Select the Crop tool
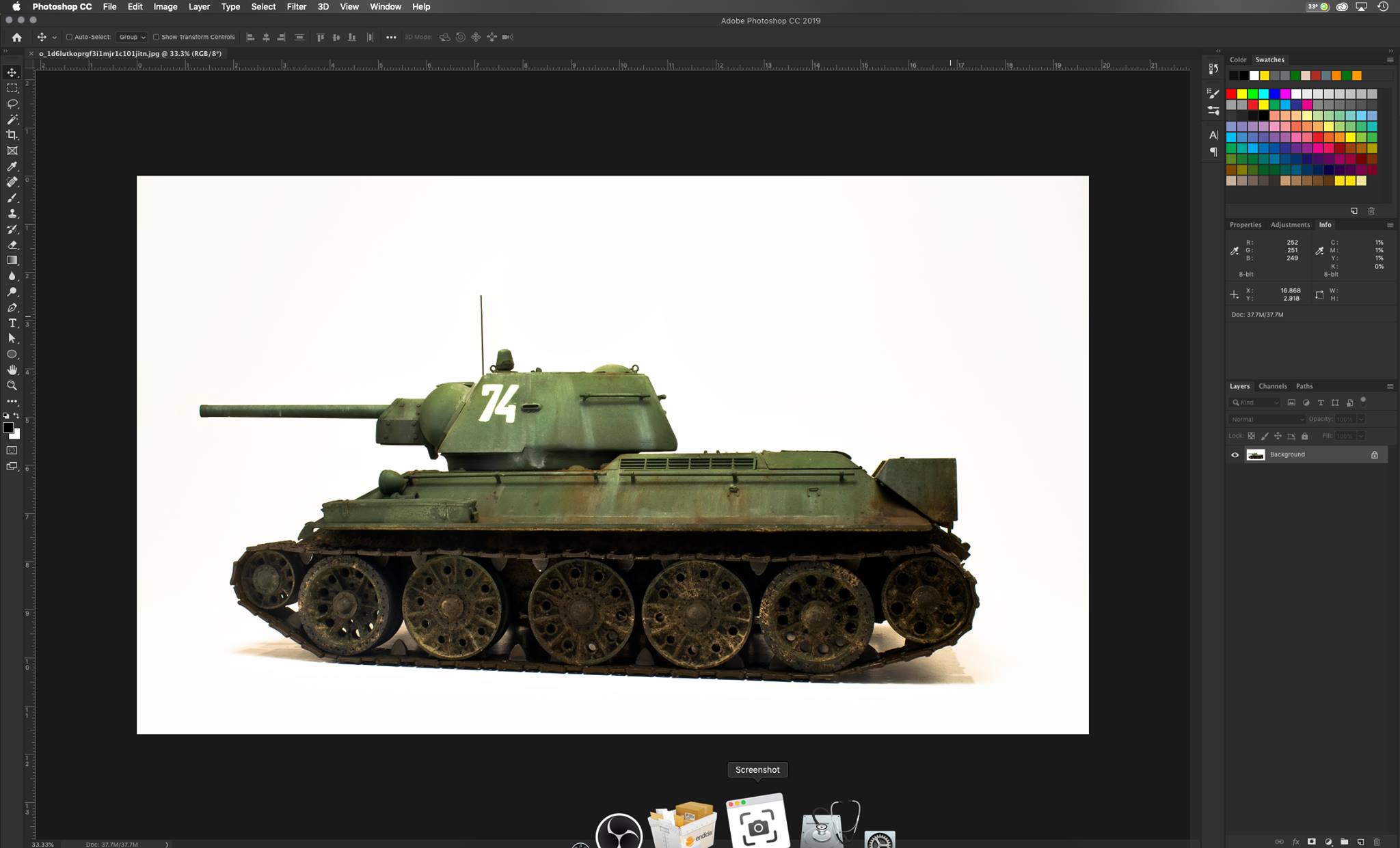 click(x=12, y=135)
